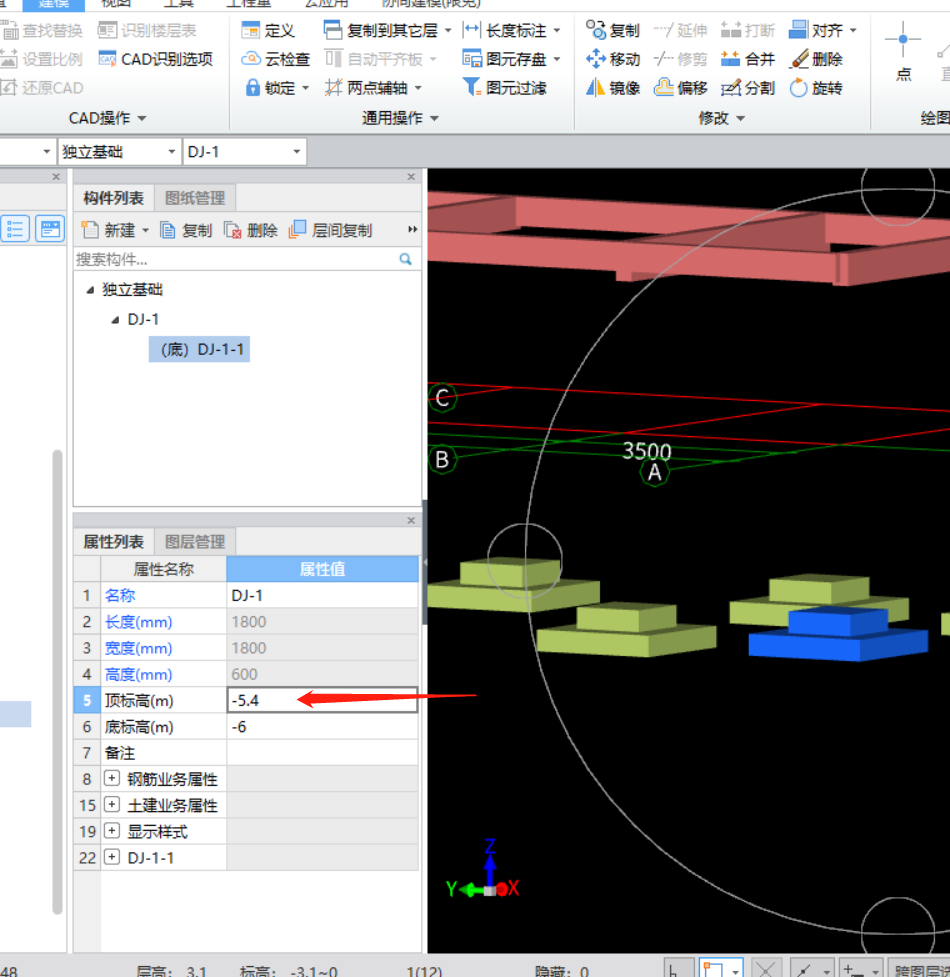Expand 土建业务属性 property group
The image size is (950, 977).
(112, 804)
